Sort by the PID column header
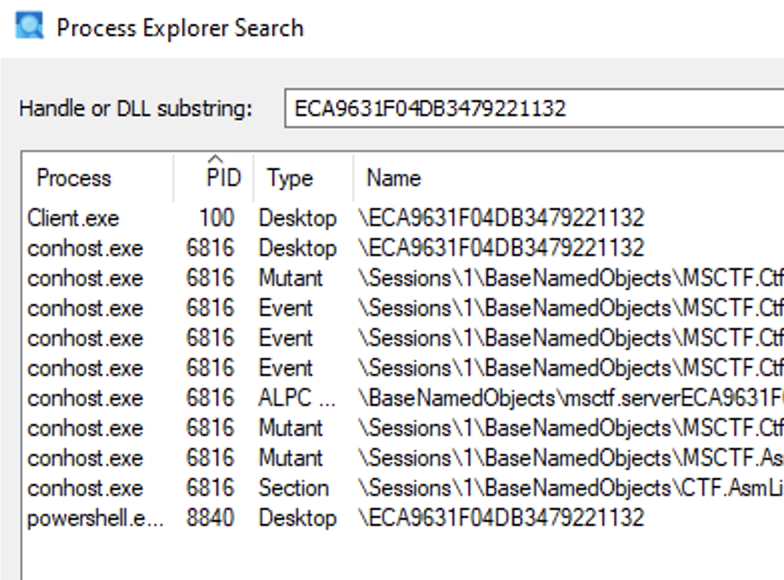This screenshot has height=580, width=784. (x=223, y=178)
